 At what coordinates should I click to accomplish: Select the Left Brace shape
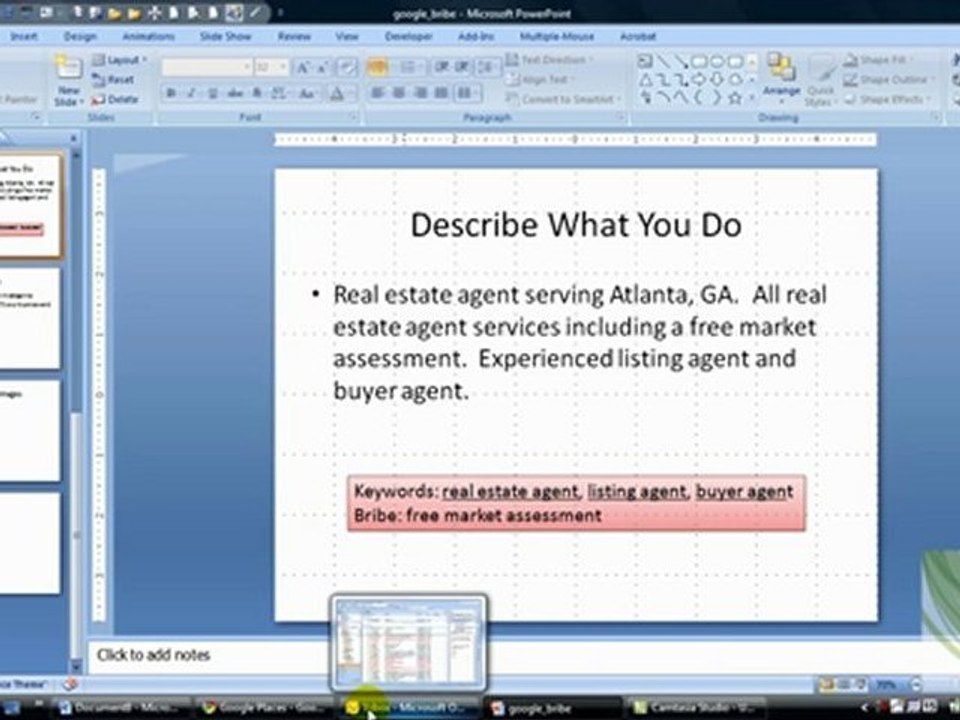(x=699, y=98)
